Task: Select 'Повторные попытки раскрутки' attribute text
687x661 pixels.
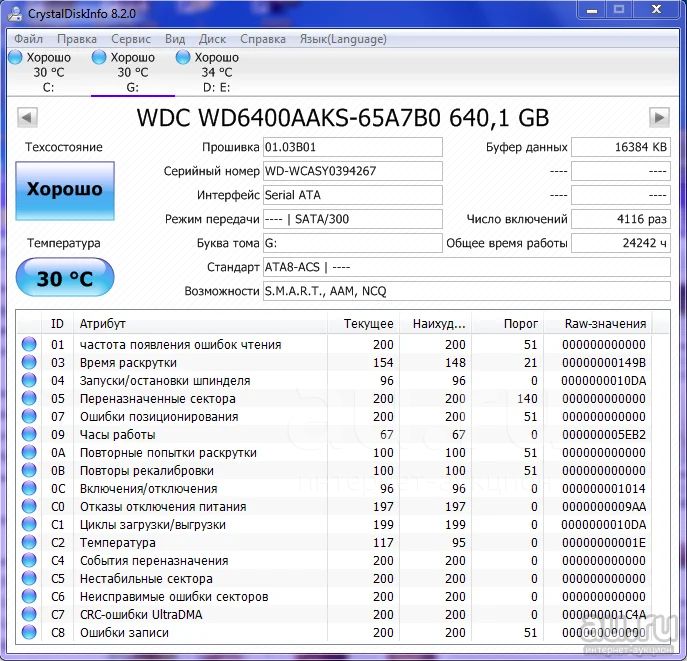Action: point(168,452)
